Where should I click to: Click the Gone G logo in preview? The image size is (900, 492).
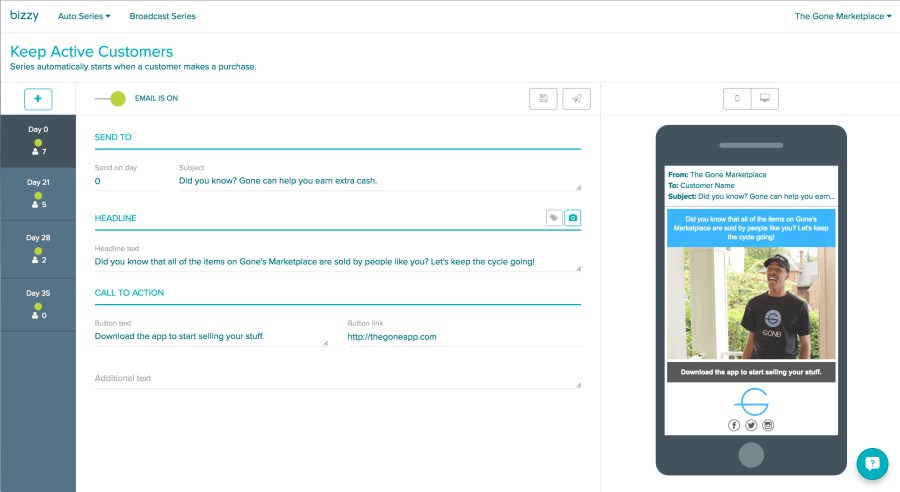pyautogui.click(x=751, y=402)
